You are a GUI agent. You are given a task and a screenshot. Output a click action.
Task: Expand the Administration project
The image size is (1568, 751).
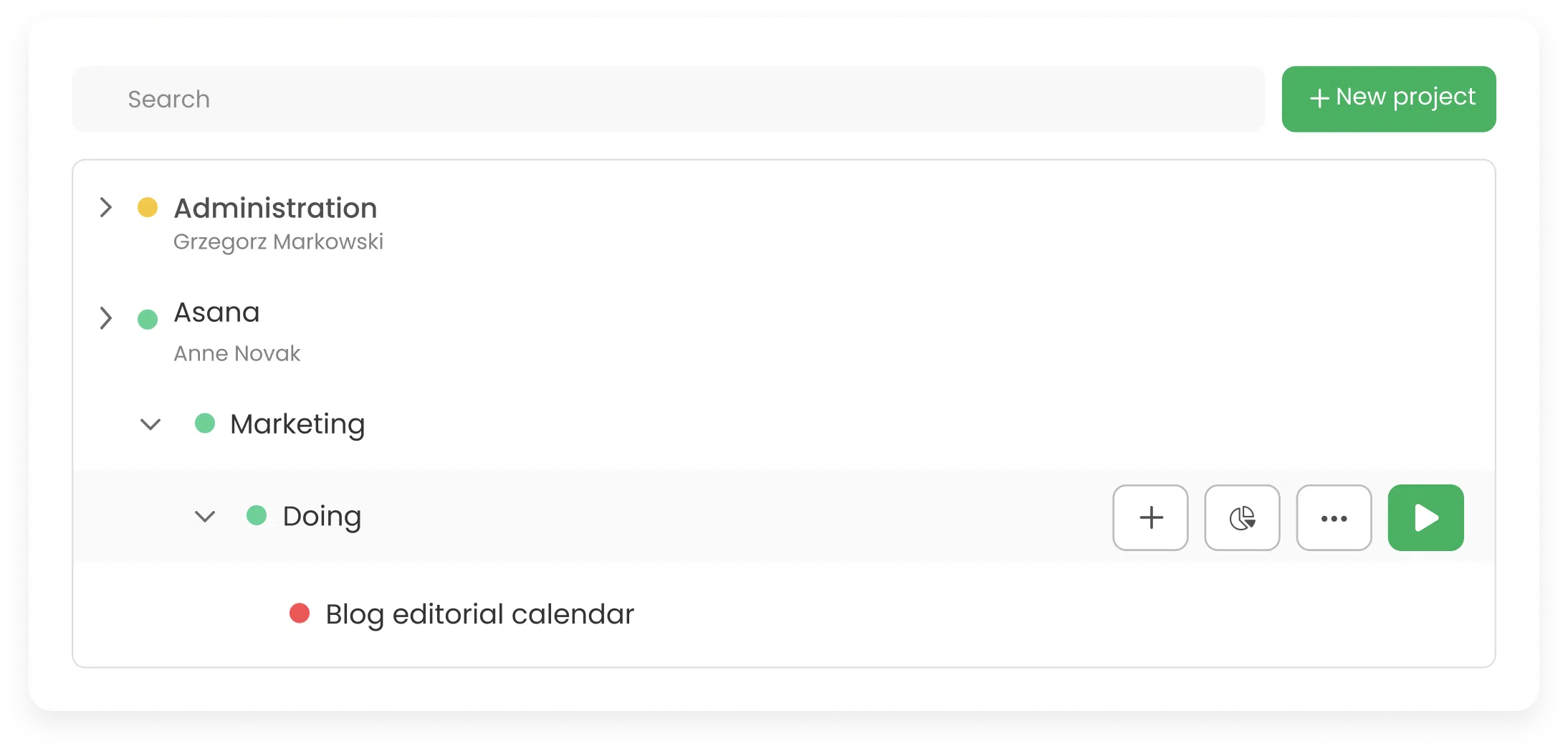click(x=106, y=208)
